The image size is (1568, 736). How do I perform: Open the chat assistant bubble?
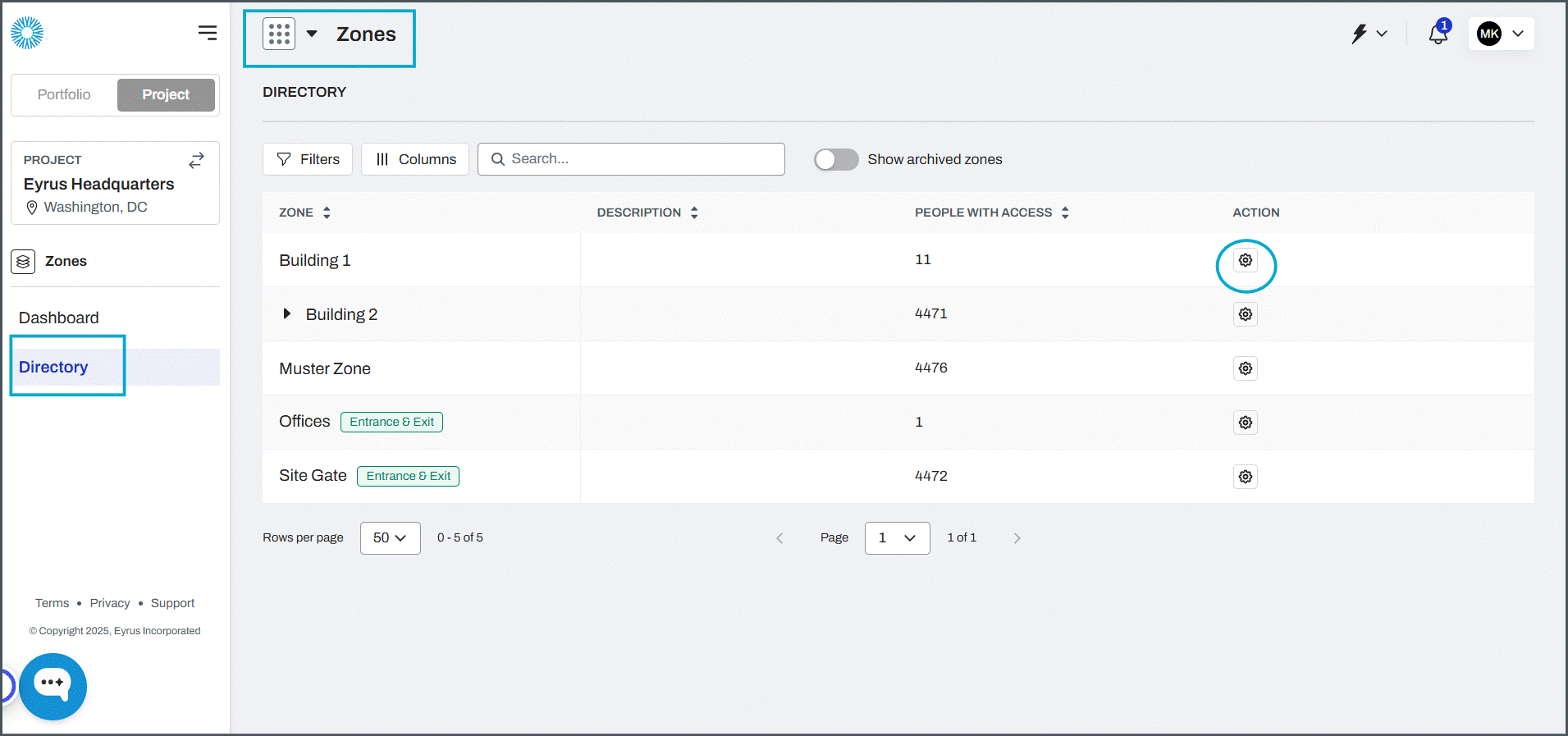click(53, 686)
